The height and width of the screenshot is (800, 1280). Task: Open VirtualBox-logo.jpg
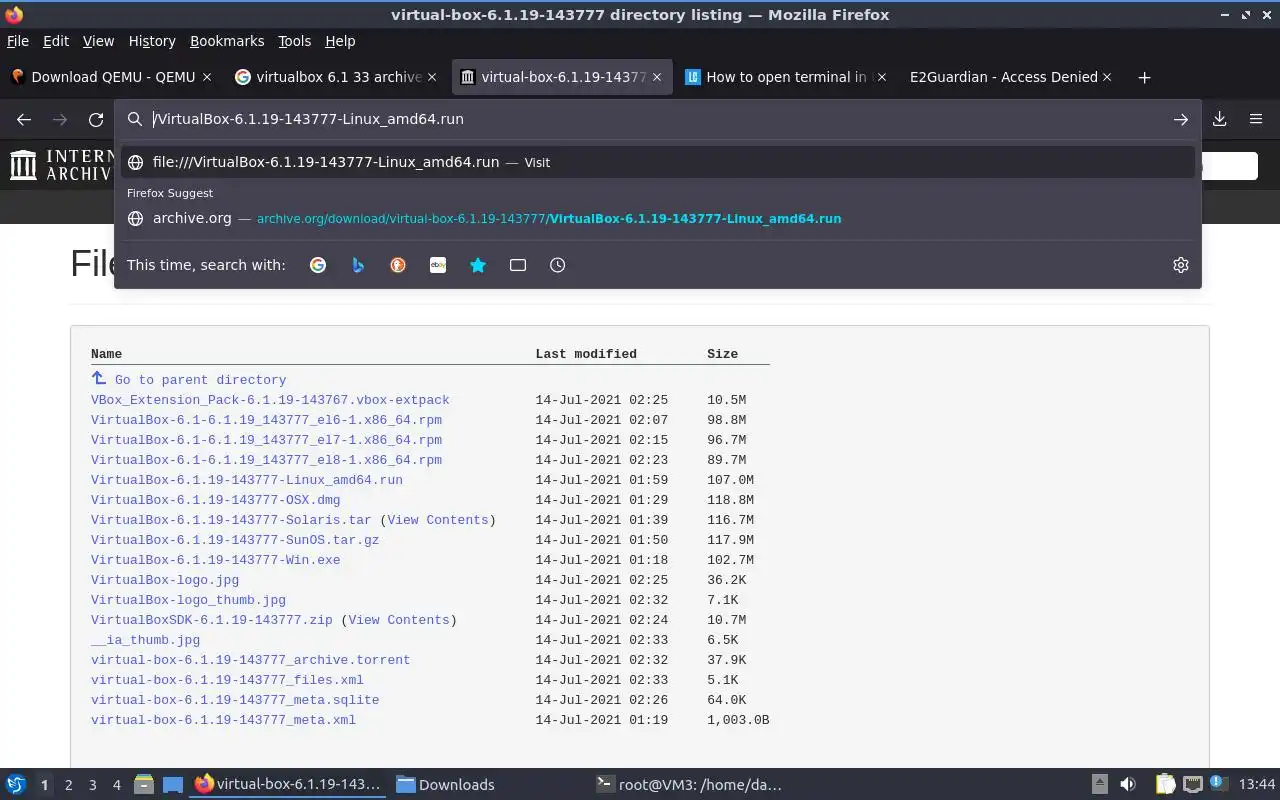click(x=165, y=580)
